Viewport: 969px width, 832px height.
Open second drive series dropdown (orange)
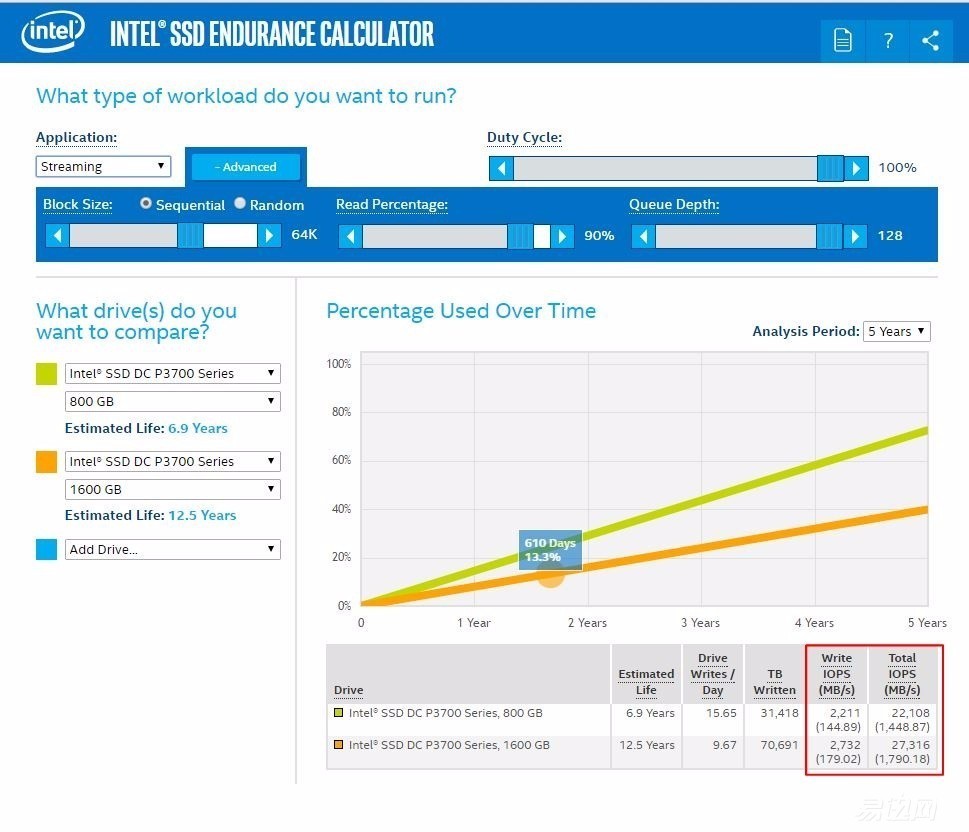pyautogui.click(x=172, y=461)
